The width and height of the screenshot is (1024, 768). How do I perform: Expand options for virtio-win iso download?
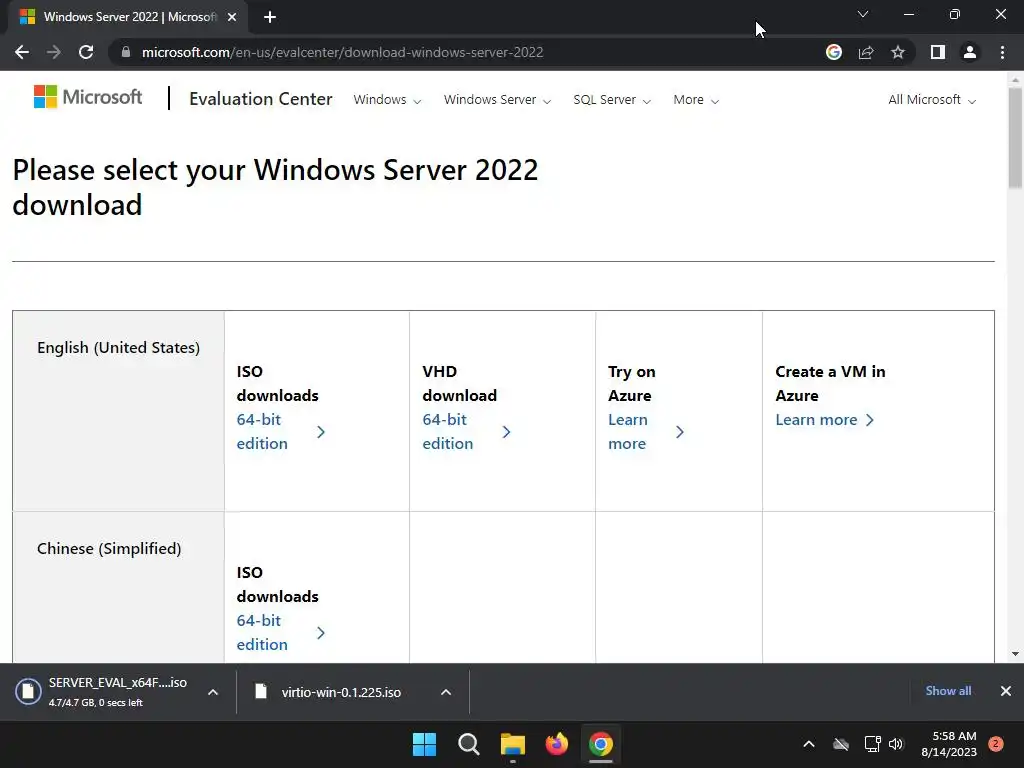coord(446,692)
